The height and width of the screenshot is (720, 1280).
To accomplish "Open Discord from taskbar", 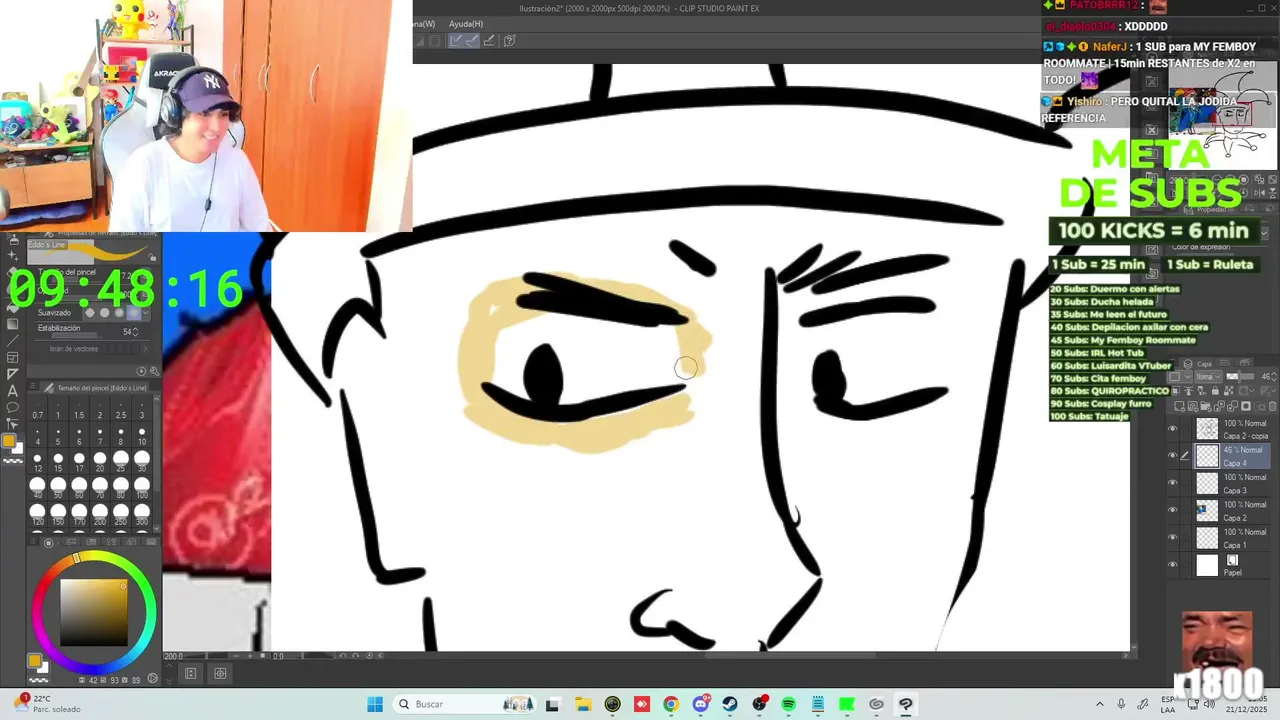I will pos(701,704).
